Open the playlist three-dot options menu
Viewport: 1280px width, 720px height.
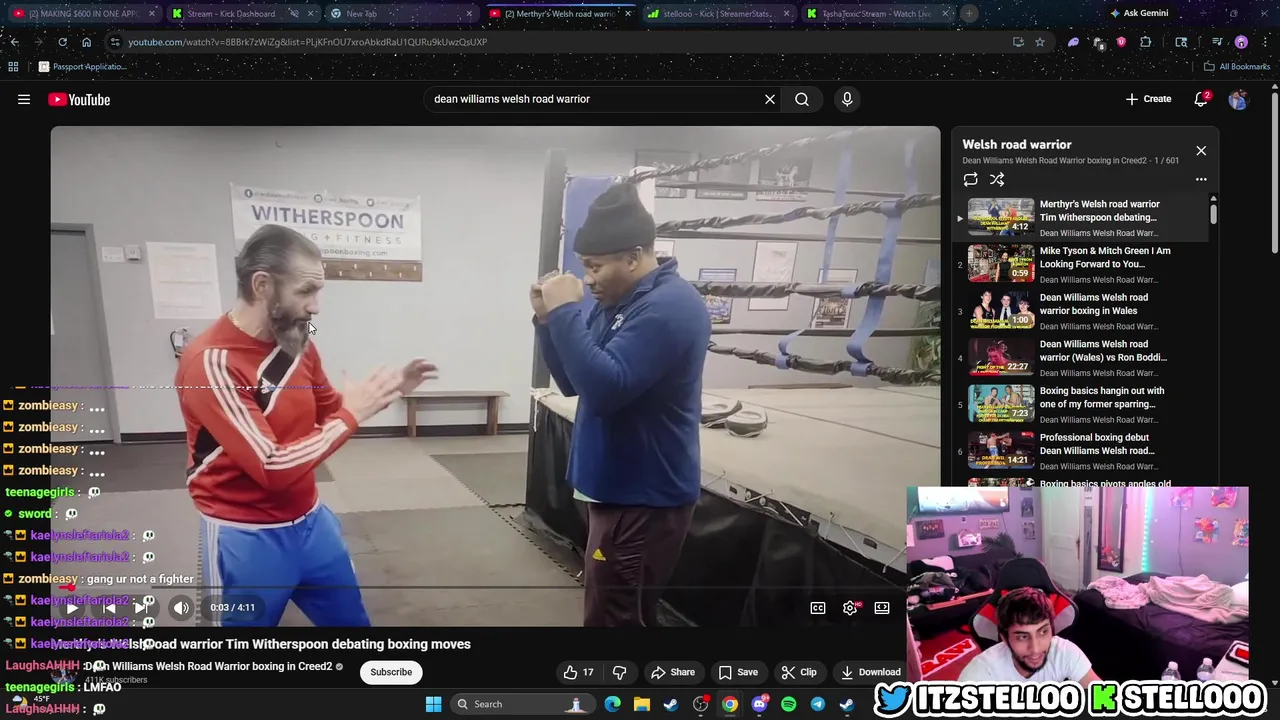tap(1201, 180)
